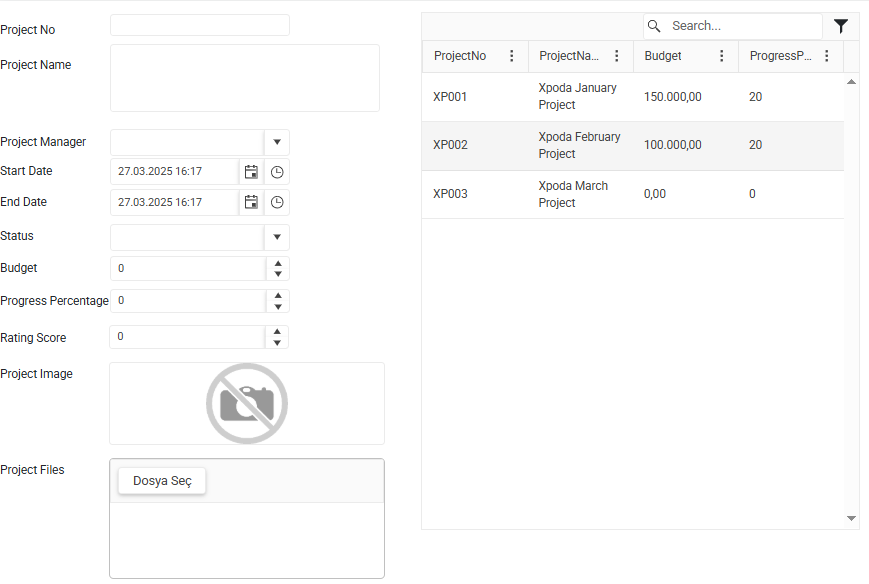The image size is (869, 584).
Task: Expand the Status dropdown
Action: [277, 237]
